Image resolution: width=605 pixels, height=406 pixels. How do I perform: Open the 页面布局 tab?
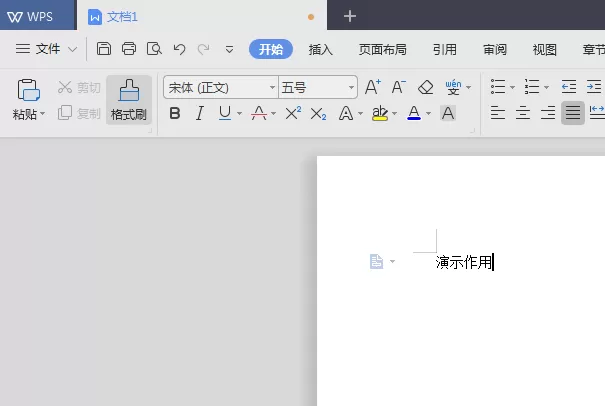[x=382, y=49]
